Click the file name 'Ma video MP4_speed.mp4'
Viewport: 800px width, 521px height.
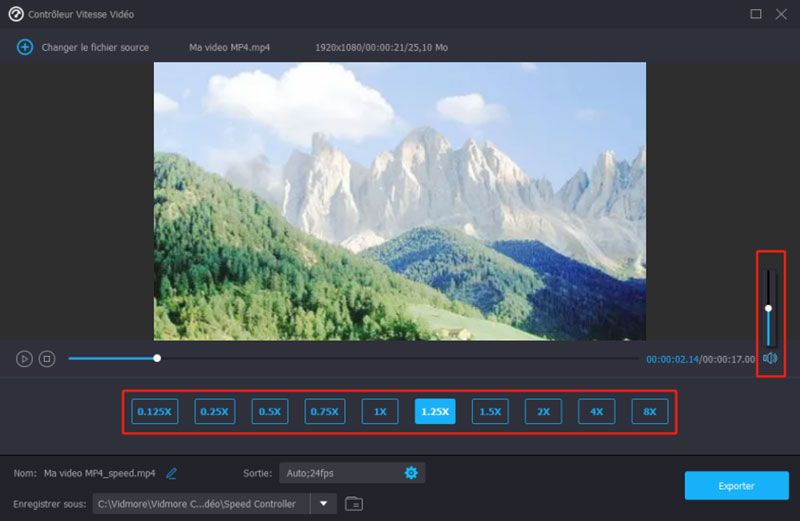(99, 474)
